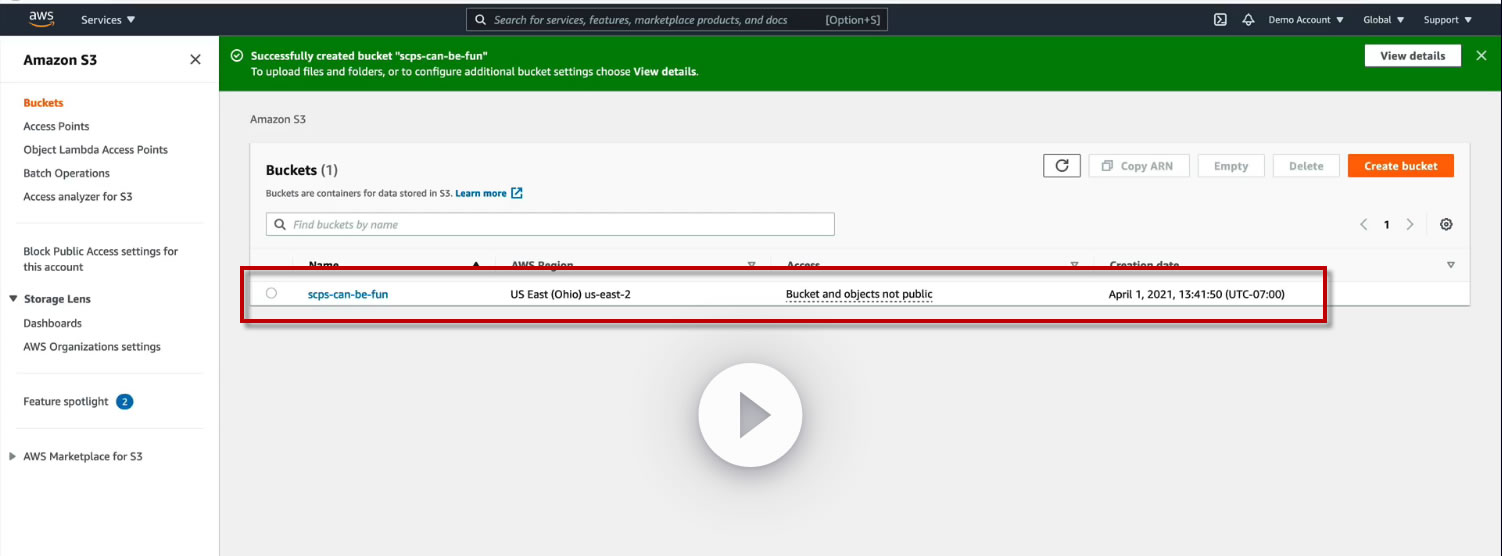The image size is (1502, 556).
Task: Open Object Lambda Access Points
Action: [95, 150]
